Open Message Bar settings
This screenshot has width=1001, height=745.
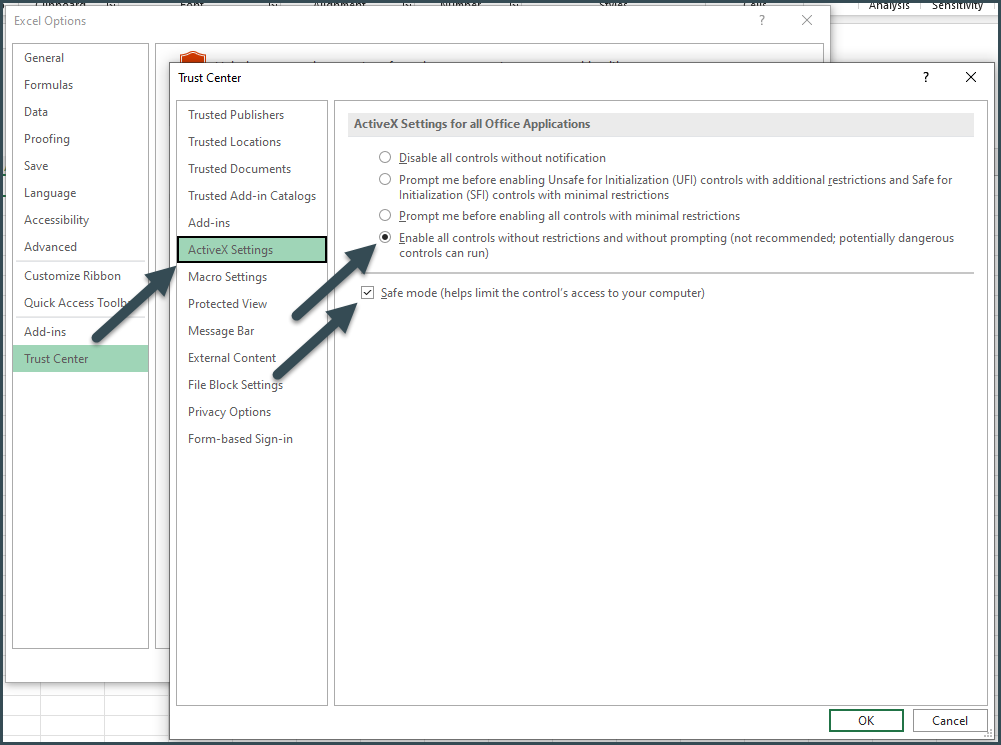click(x=219, y=330)
